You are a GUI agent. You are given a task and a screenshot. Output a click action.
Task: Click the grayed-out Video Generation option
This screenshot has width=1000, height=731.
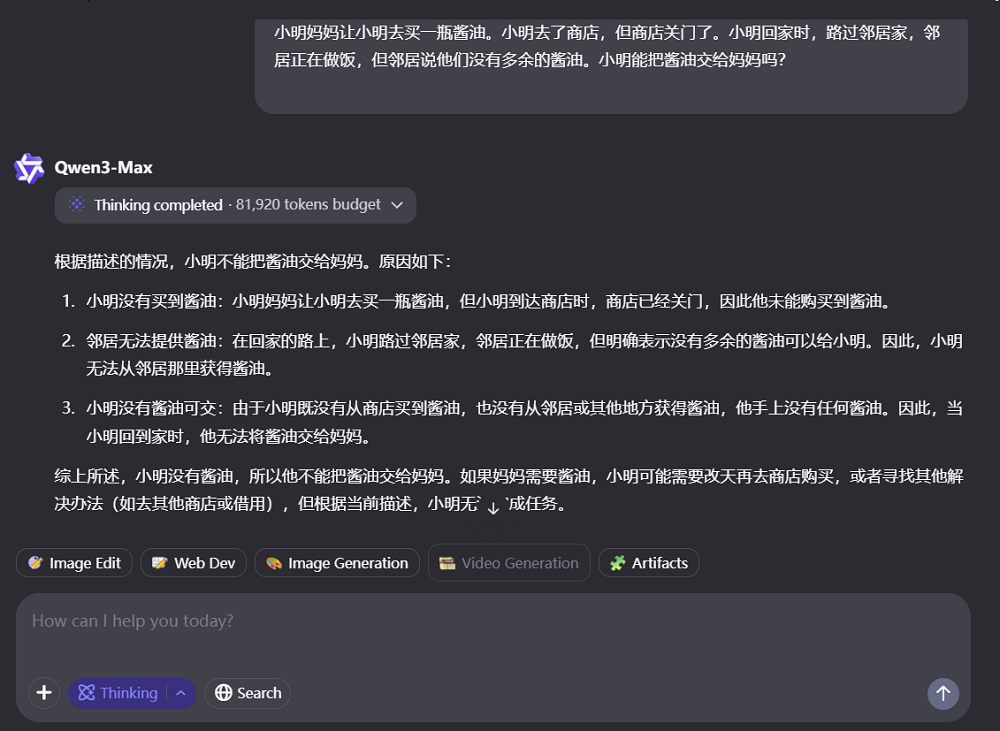coord(508,563)
